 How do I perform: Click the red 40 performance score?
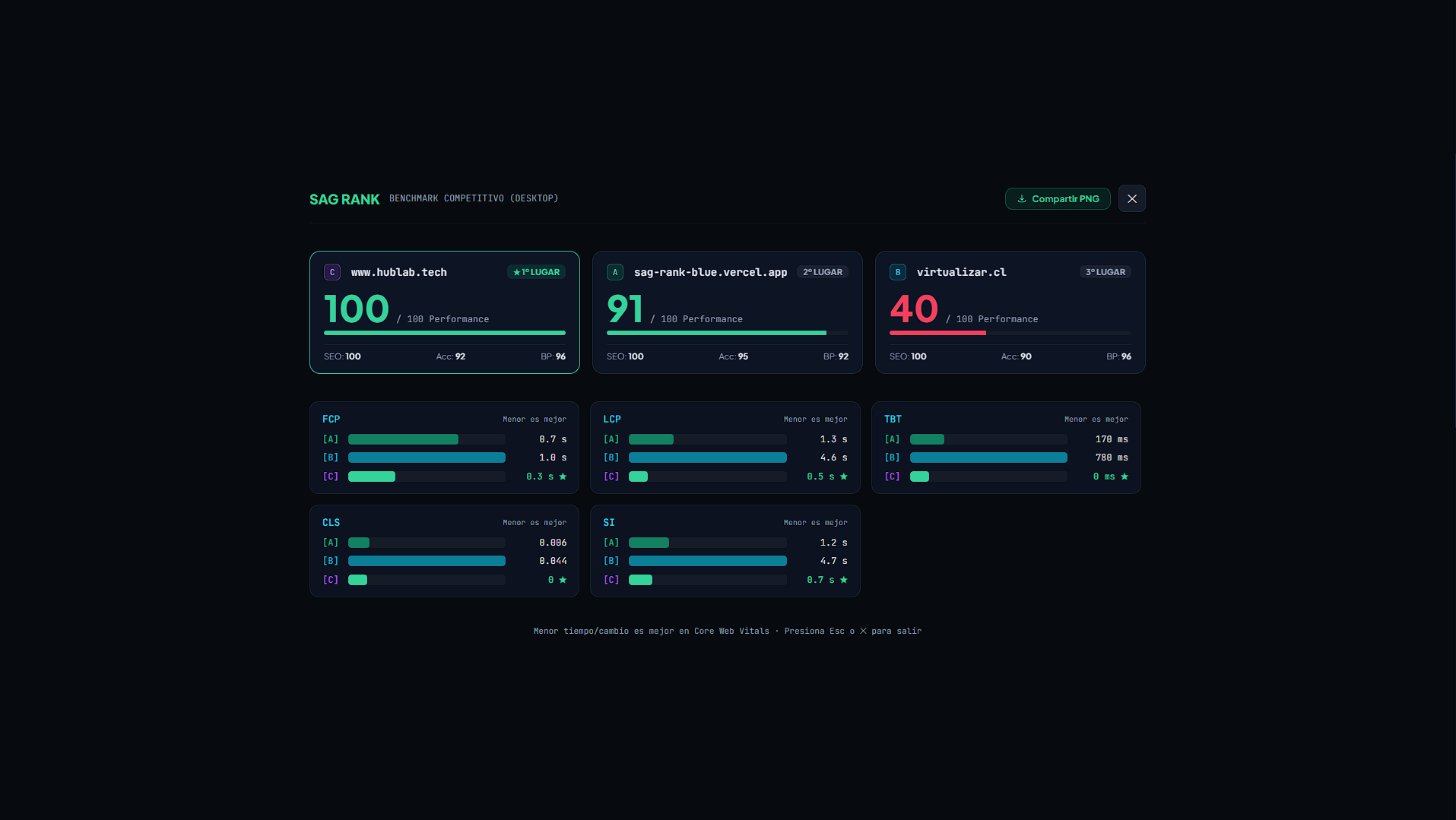(915, 309)
